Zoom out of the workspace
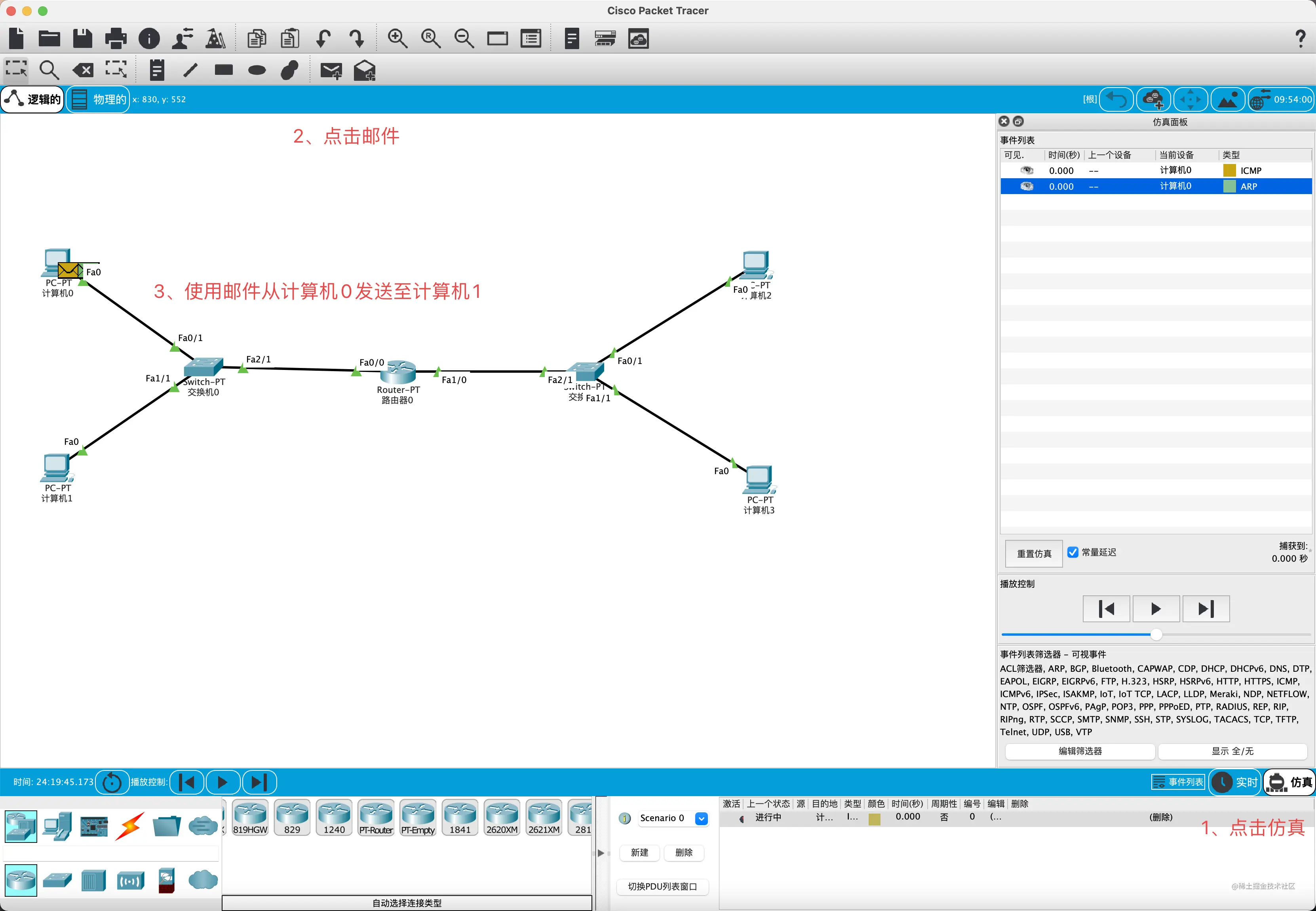Image resolution: width=1316 pixels, height=911 pixels. [464, 38]
